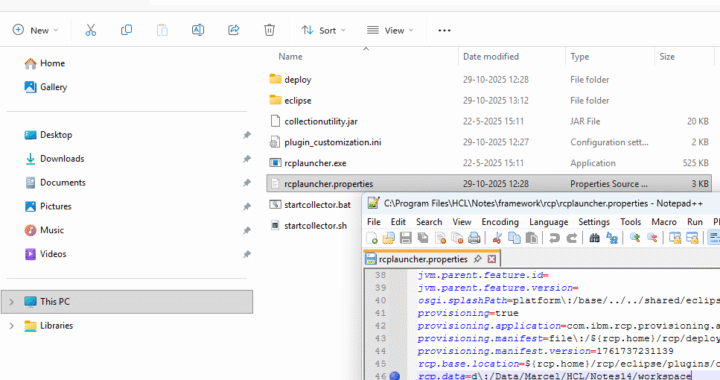Click Copy icon in Notepad++ toolbar
720x380 pixels.
(514, 238)
